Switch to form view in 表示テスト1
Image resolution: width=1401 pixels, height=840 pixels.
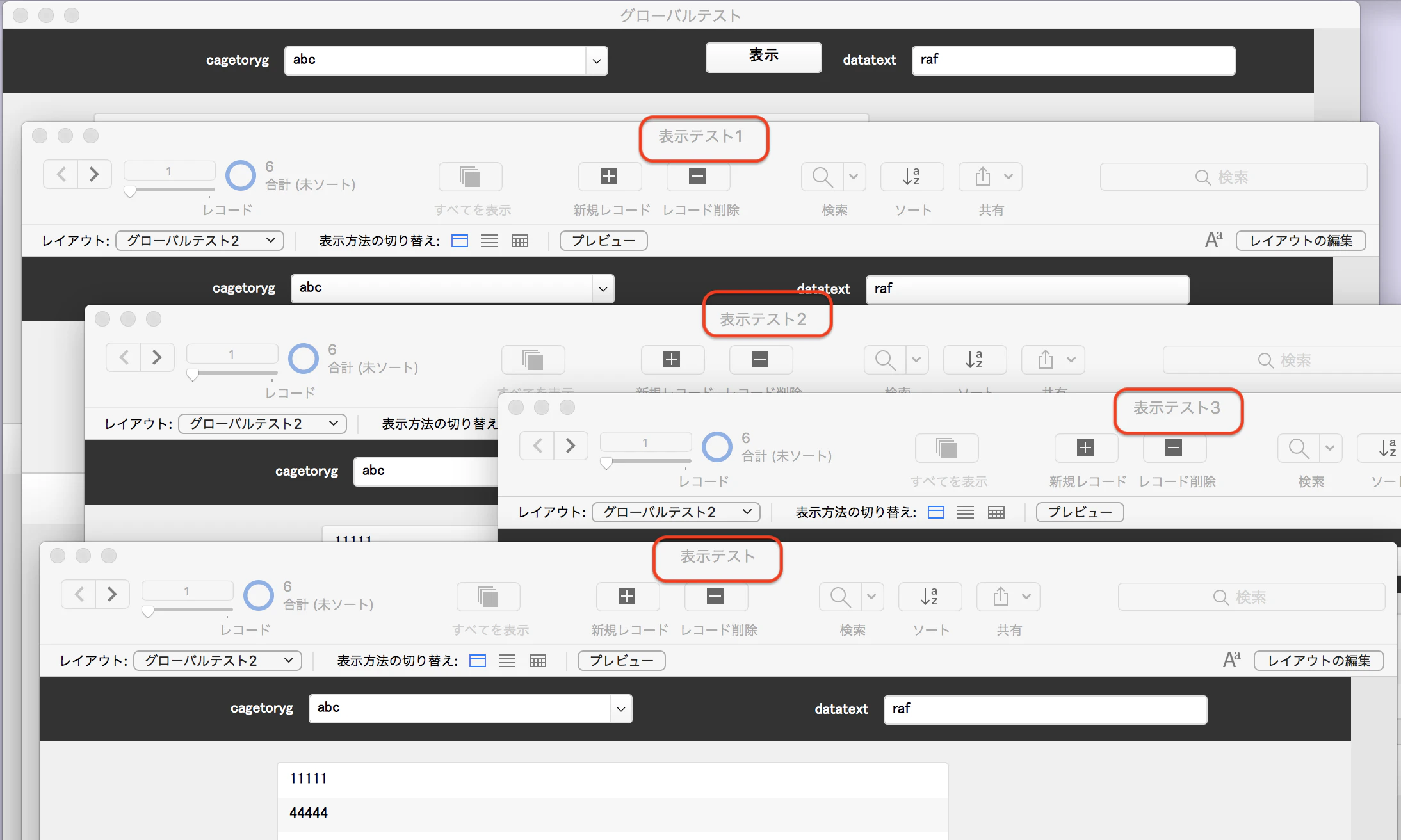460,241
